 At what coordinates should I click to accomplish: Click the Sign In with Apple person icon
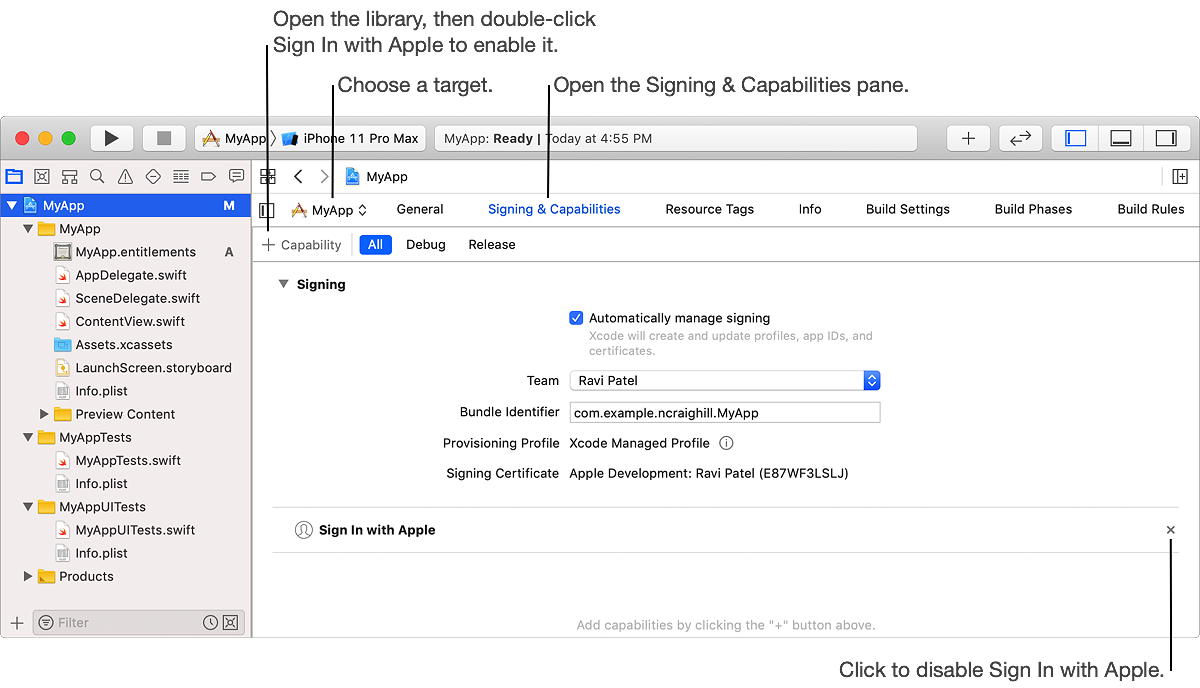304,530
